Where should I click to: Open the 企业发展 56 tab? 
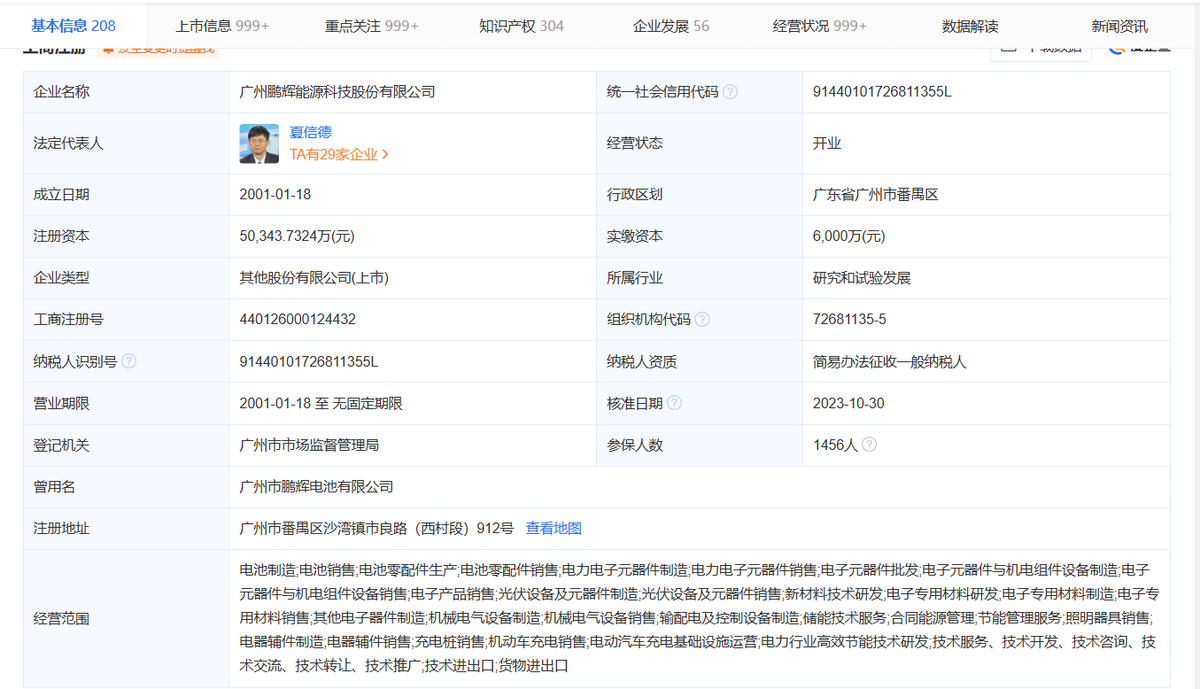(671, 26)
